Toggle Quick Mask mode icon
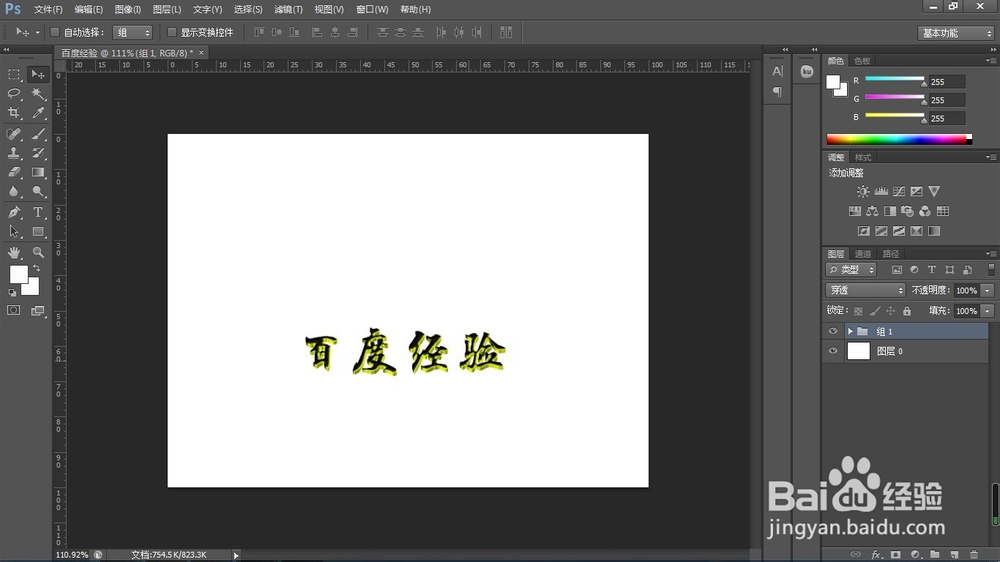This screenshot has height=562, width=1000. point(13,311)
